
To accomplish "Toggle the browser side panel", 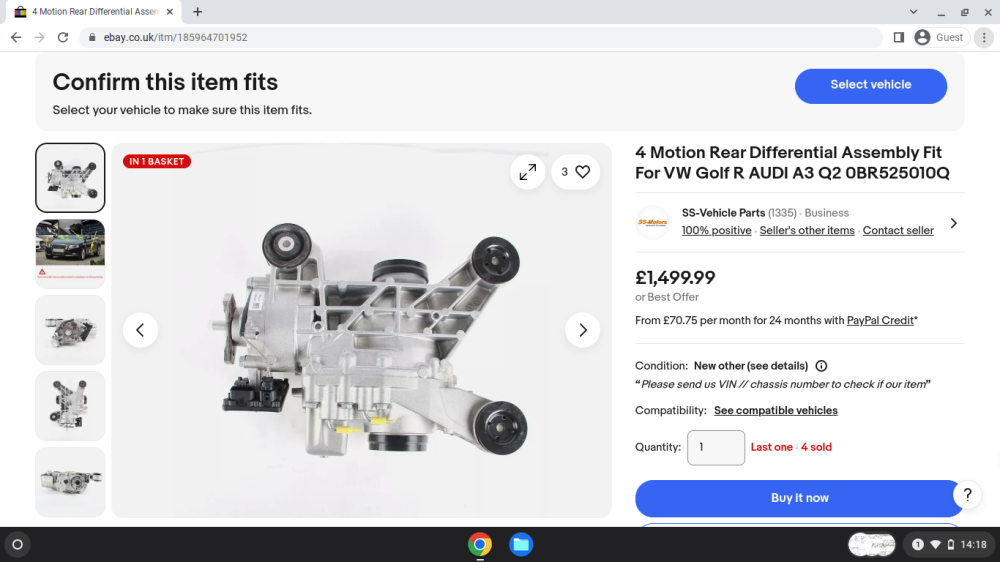I will click(x=899, y=38).
